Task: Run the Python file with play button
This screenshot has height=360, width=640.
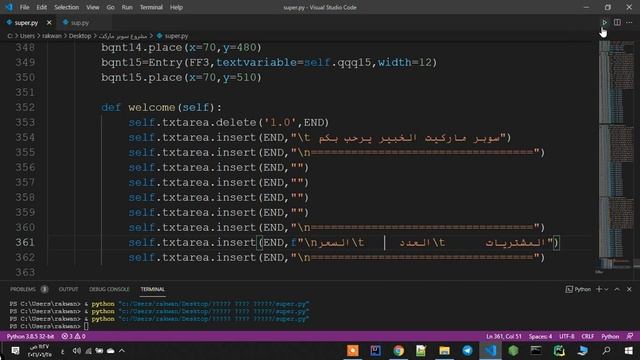Action: tap(604, 22)
